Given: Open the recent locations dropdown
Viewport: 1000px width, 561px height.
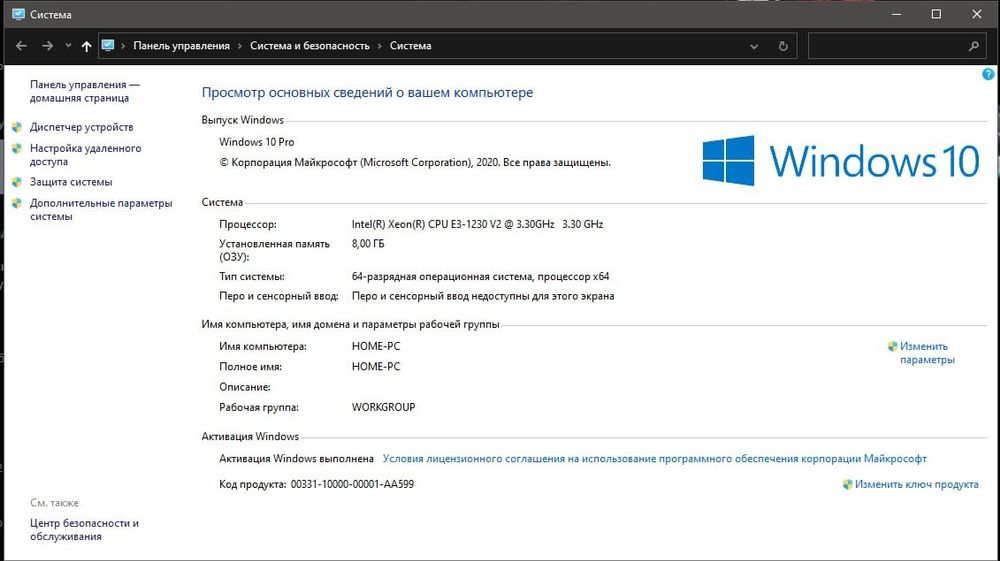Looking at the screenshot, I should 68,46.
